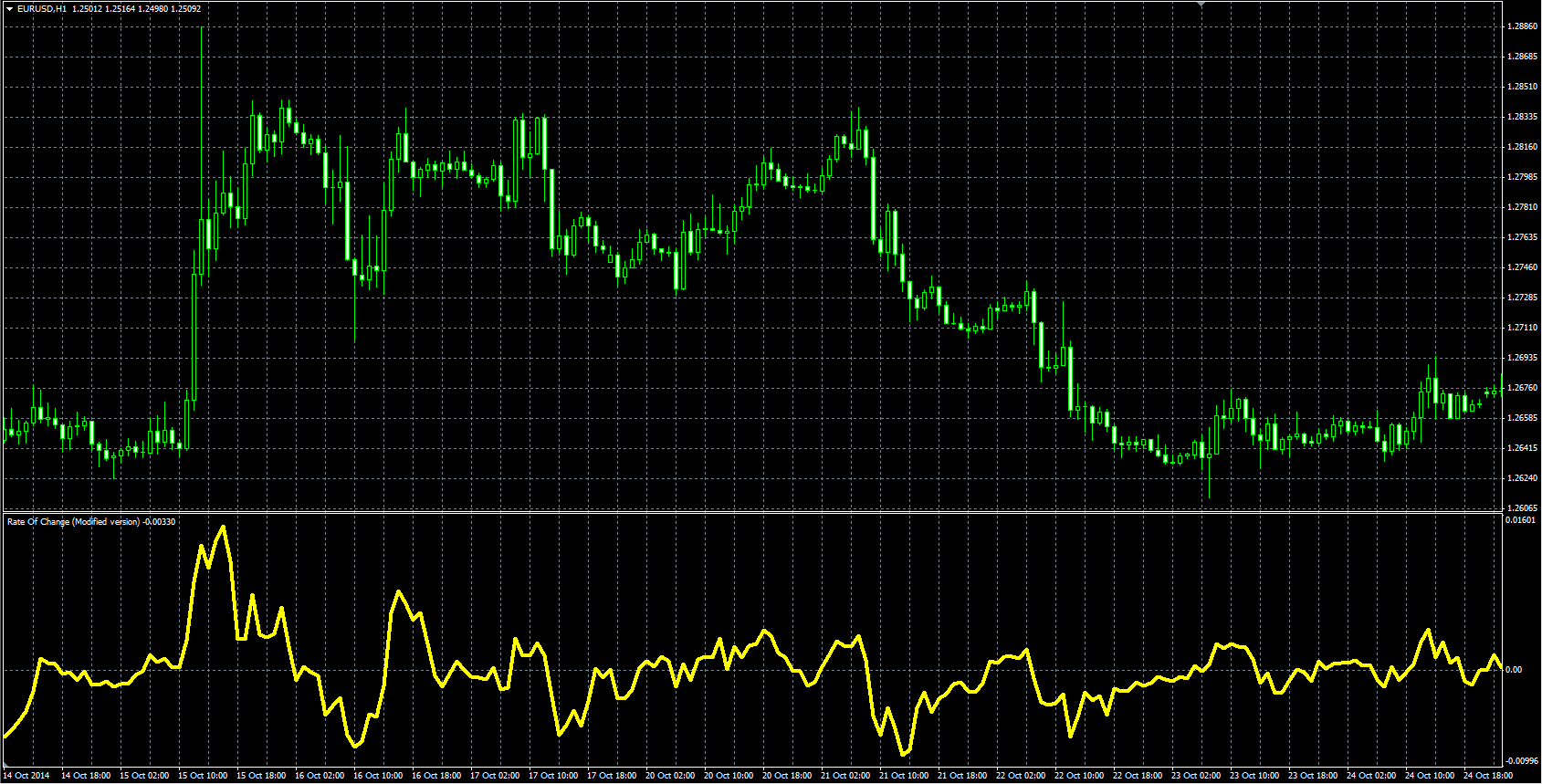Click the 22 Oct 18:00 time label
The height and width of the screenshot is (784, 1542).
coord(1138,776)
